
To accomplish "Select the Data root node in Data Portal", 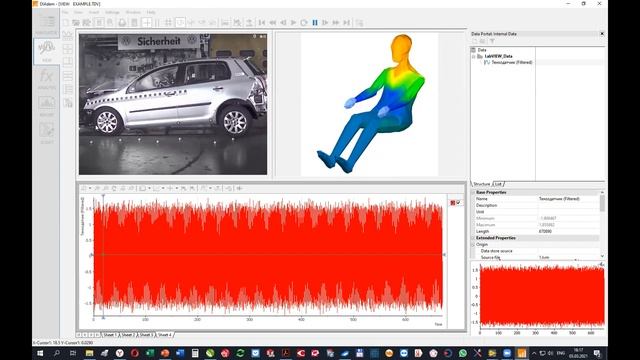I will click(x=482, y=50).
